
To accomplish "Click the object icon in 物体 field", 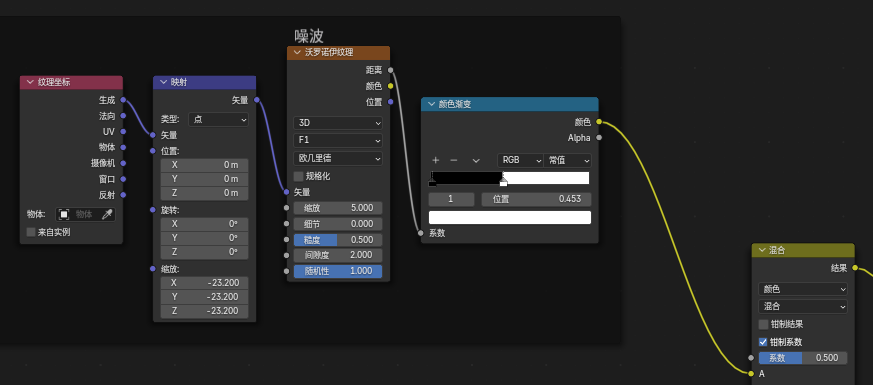I will click(64, 214).
